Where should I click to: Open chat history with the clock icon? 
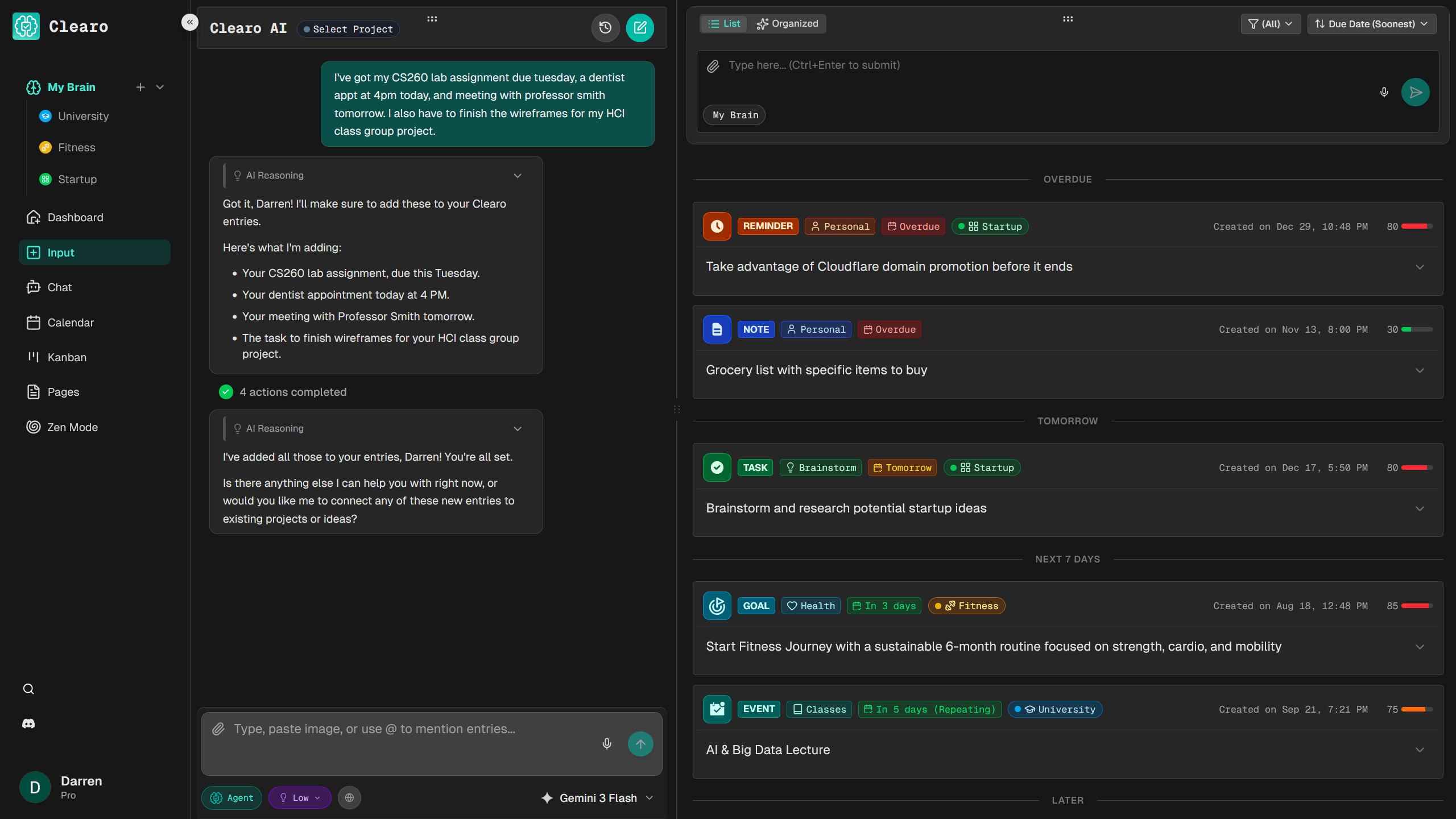605,28
